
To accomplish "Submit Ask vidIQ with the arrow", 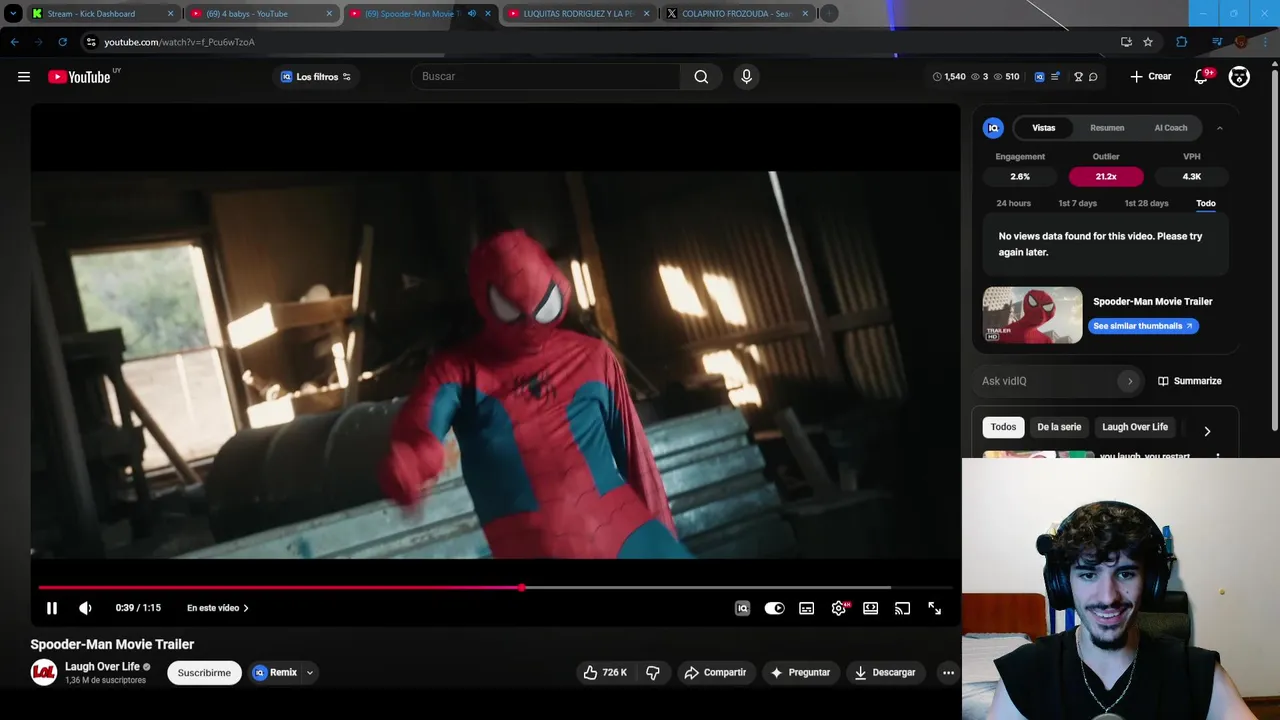I will (1130, 381).
